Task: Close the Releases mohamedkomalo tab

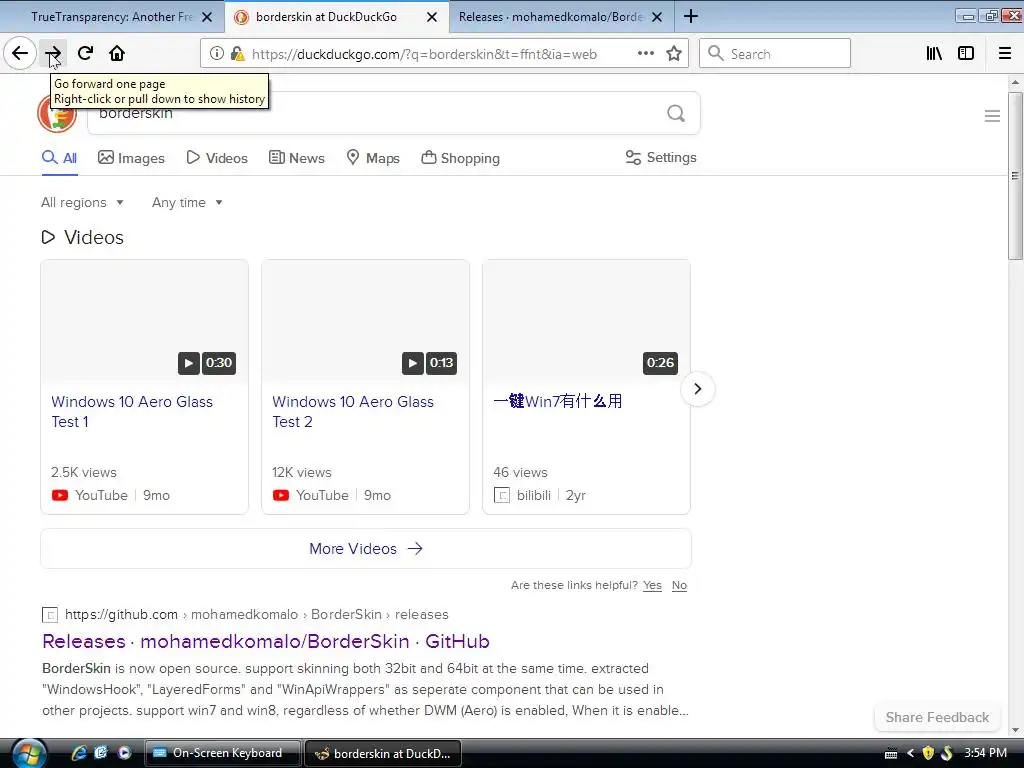Action: tap(657, 17)
